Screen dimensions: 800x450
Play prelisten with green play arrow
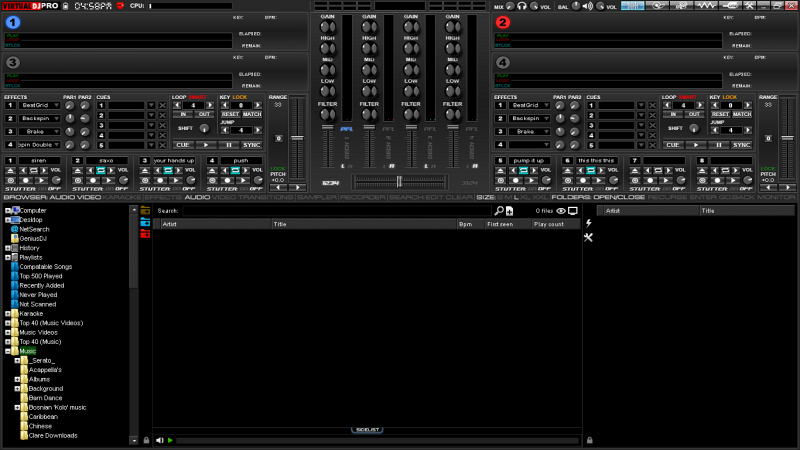click(x=170, y=440)
